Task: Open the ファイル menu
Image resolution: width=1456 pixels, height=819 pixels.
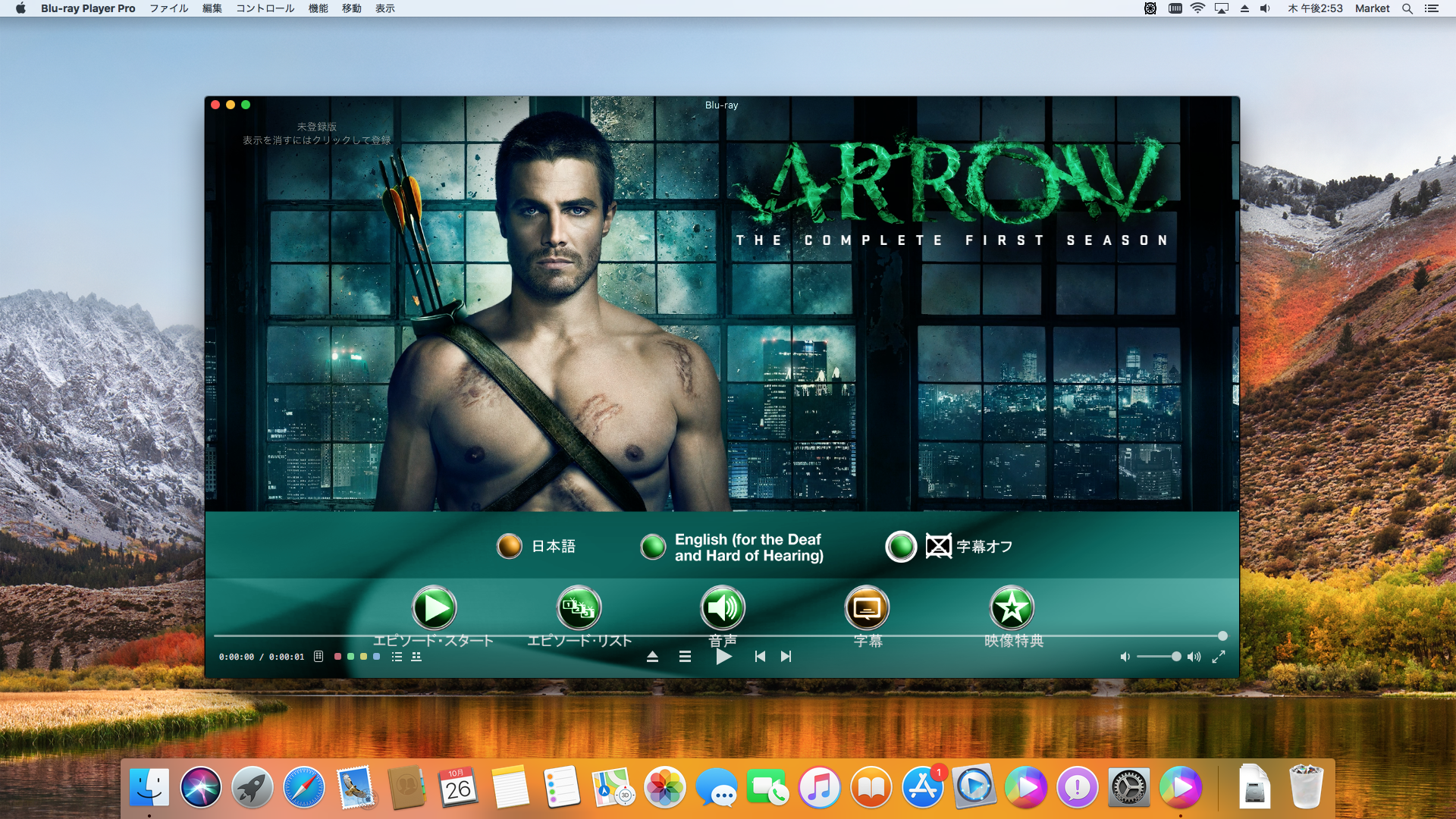Action: [168, 8]
